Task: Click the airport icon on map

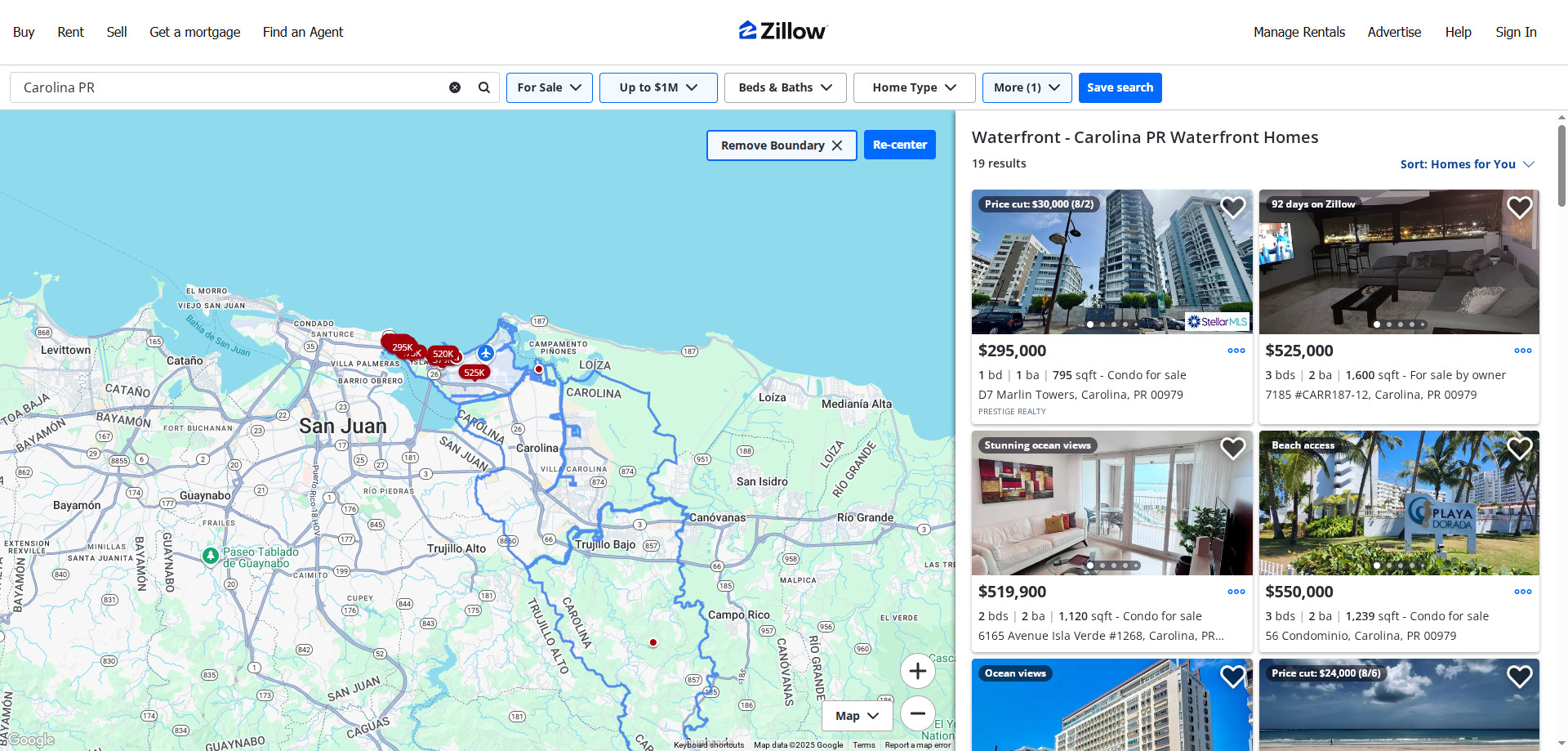Action: coord(486,353)
